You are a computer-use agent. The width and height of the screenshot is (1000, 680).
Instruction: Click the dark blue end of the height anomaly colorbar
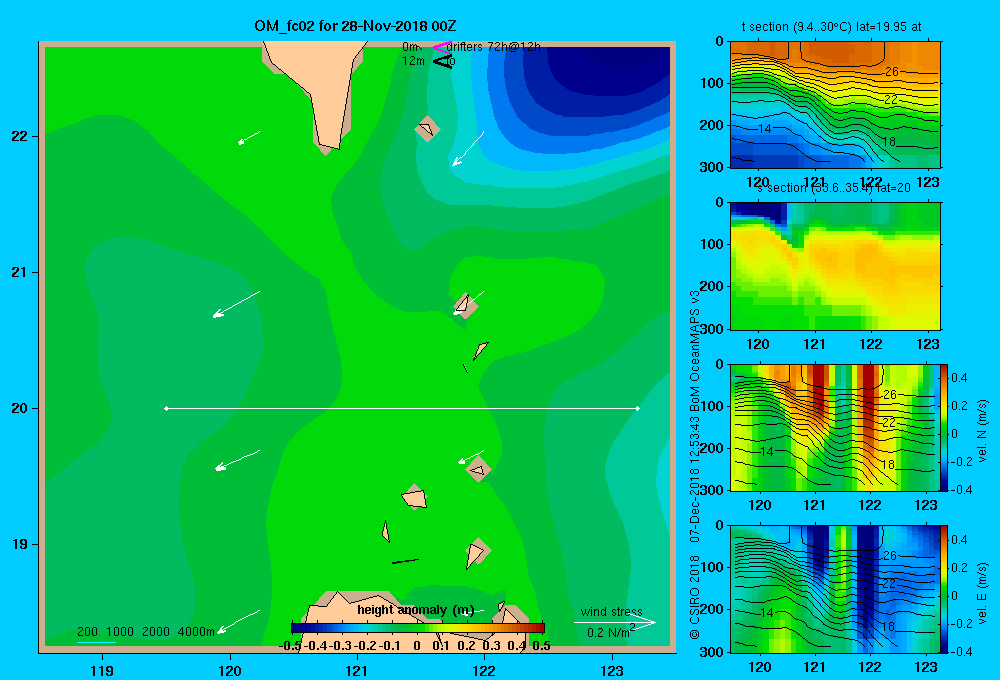tap(297, 628)
